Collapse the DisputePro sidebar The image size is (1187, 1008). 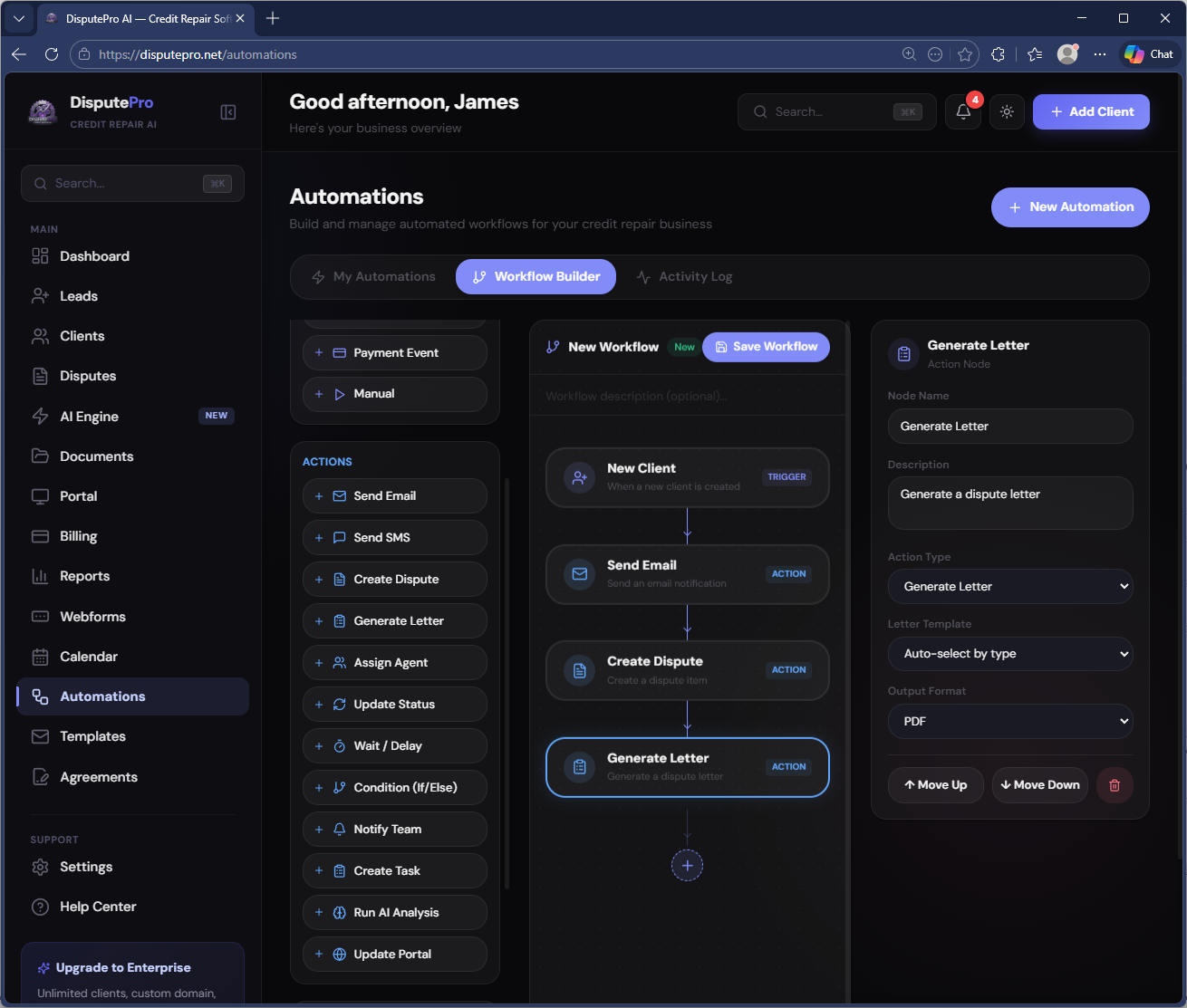227,111
